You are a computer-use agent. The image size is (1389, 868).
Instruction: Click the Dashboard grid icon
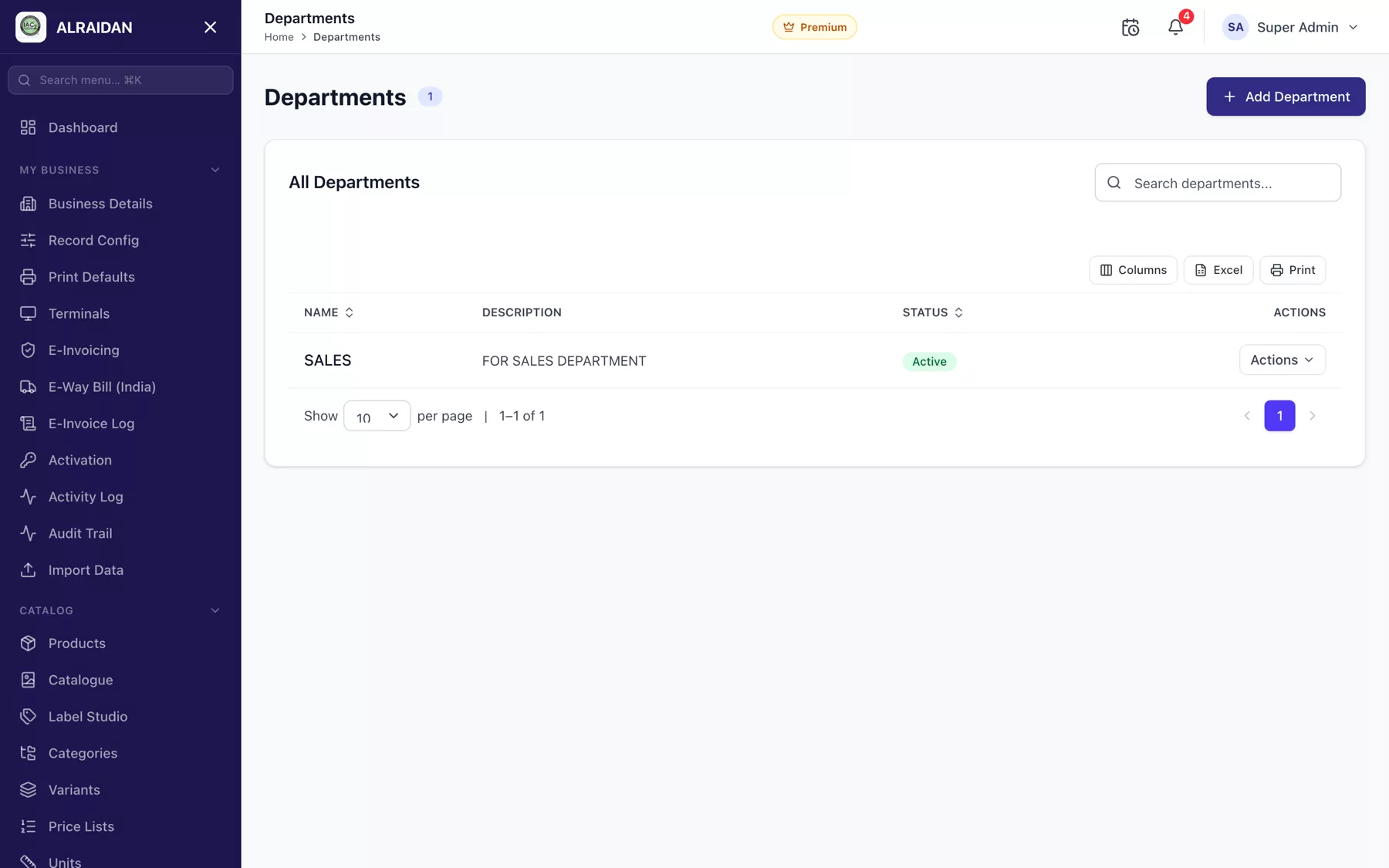point(29,127)
